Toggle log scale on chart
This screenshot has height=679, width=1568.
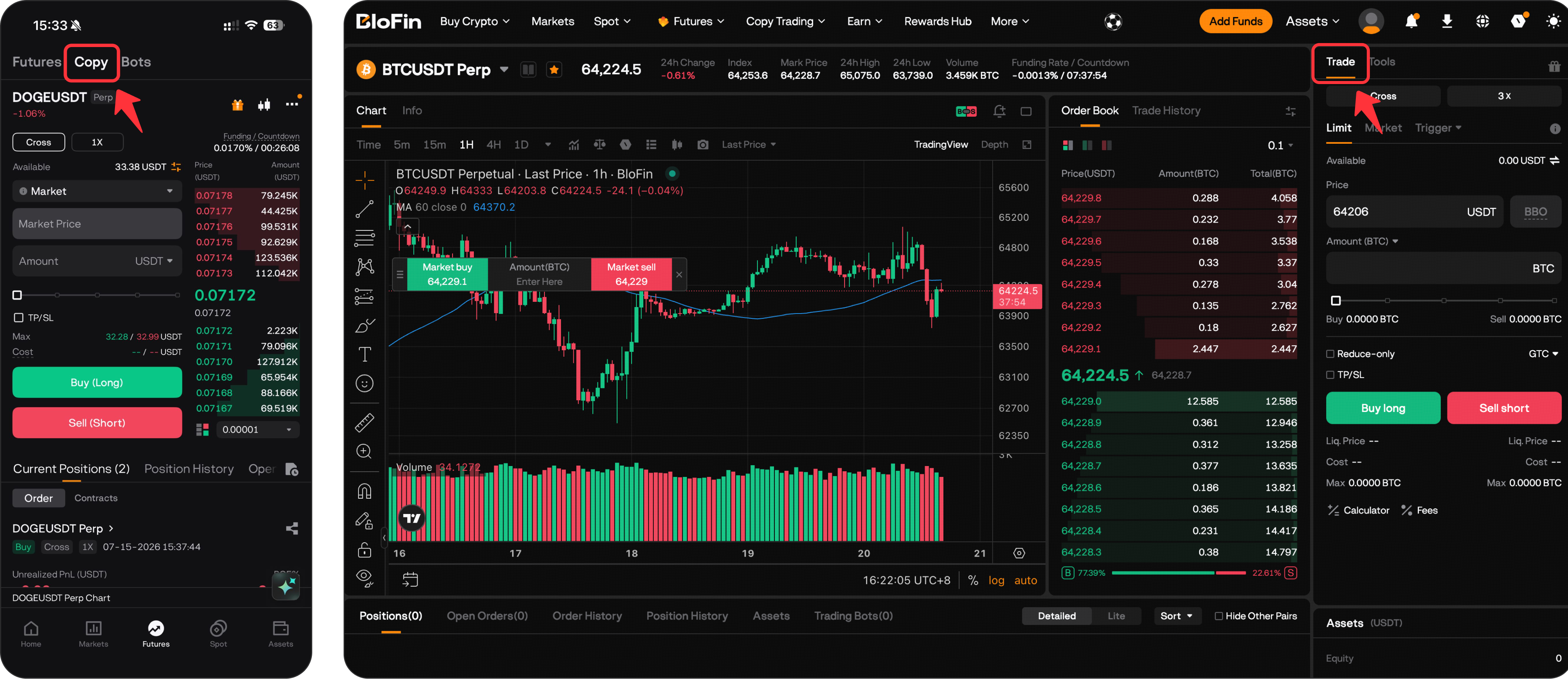(x=997, y=581)
